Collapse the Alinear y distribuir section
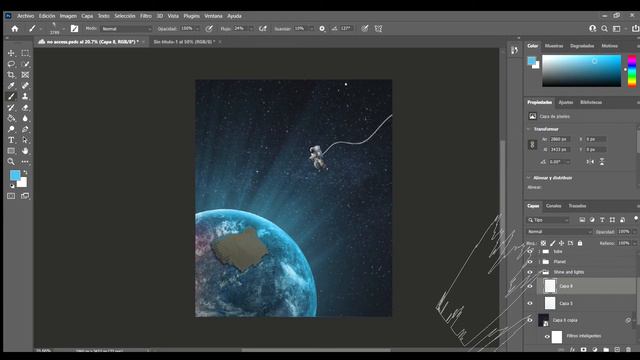Screen dimensions: 640x360 529,178
